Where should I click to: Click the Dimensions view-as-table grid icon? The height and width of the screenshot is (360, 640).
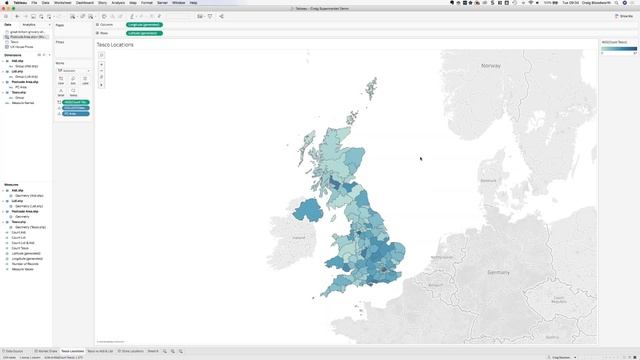pyautogui.click(x=39, y=55)
